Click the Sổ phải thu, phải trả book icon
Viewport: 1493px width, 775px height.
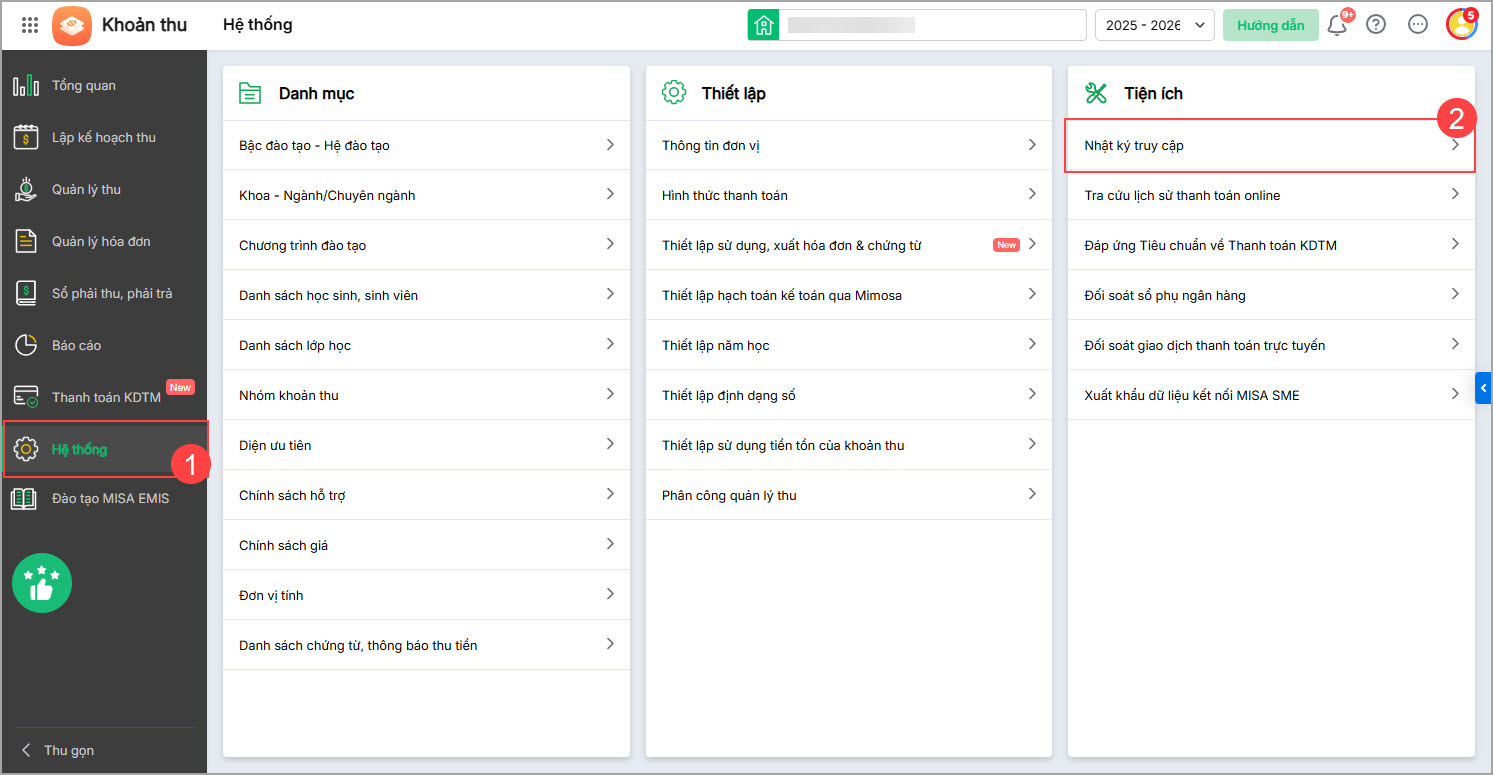coord(25,293)
